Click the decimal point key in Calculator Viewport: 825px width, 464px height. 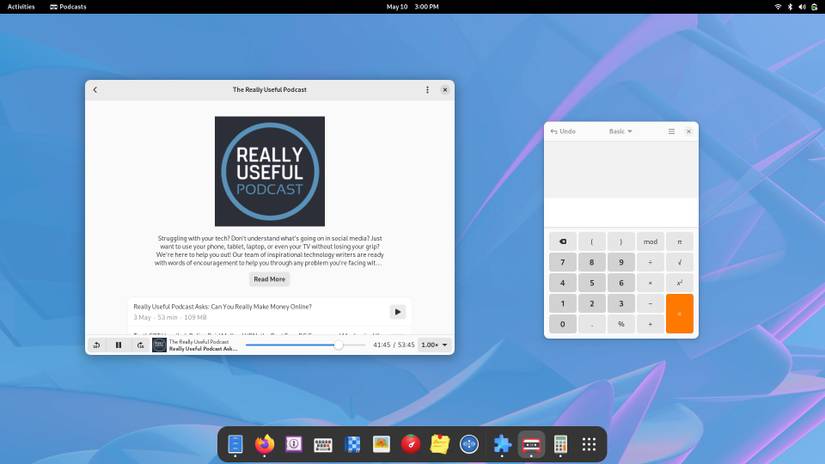coord(592,324)
